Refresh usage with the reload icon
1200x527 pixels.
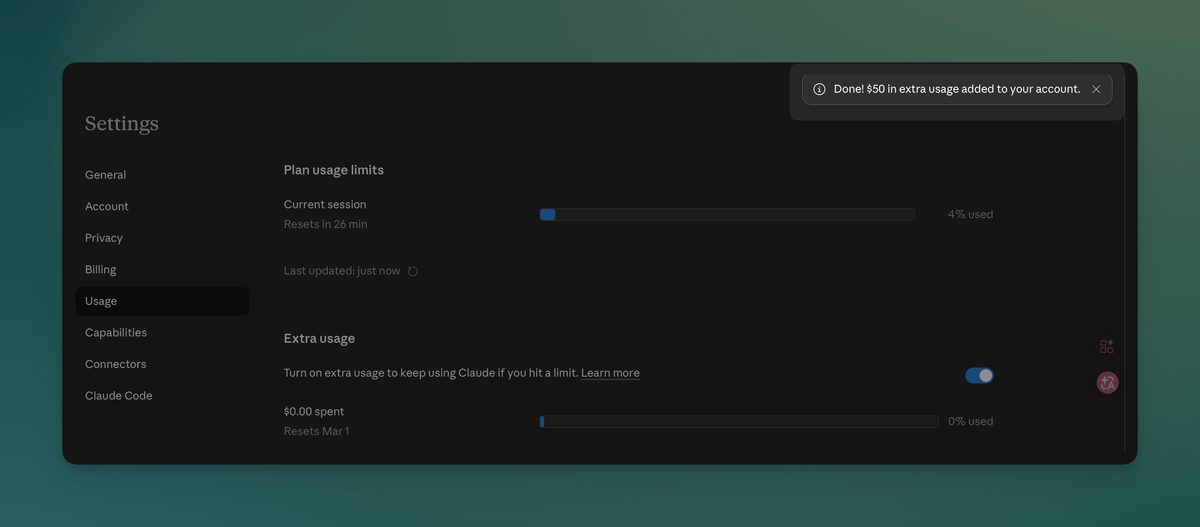tap(413, 271)
